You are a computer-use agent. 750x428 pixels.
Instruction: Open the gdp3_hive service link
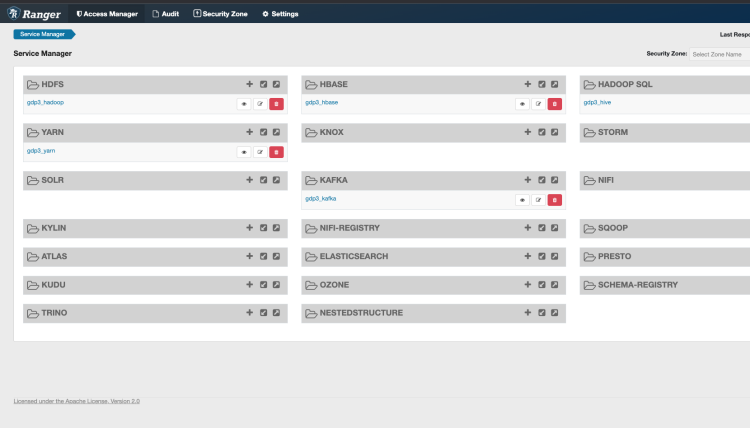pos(597,102)
